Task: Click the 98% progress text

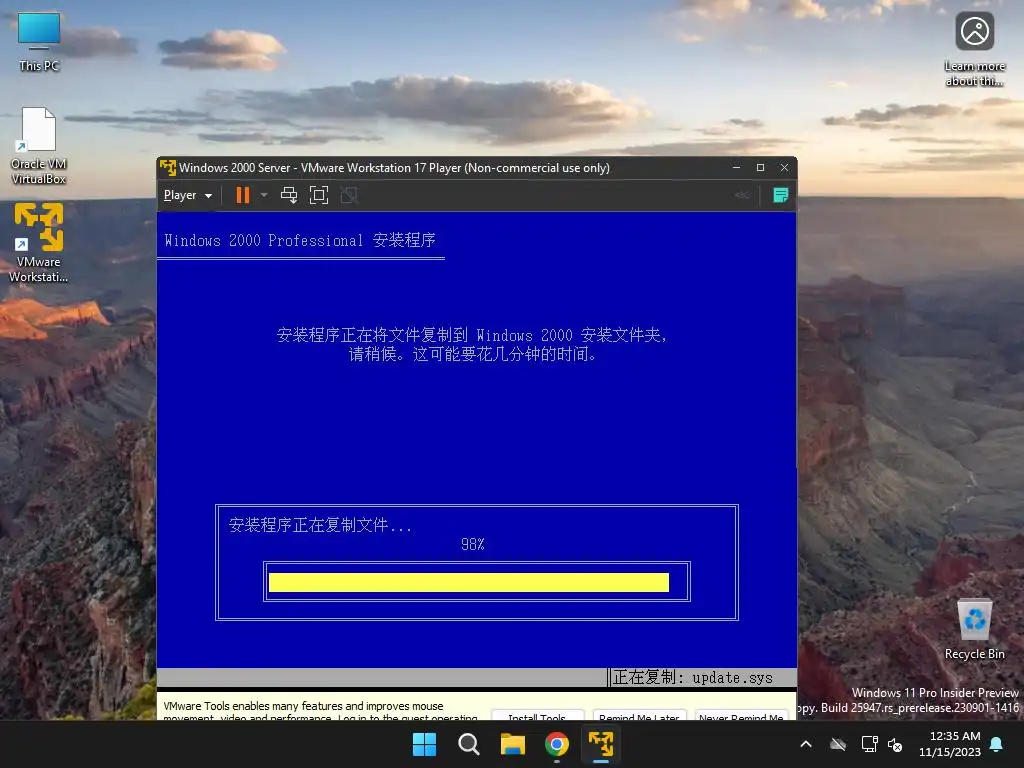Action: 473,545
